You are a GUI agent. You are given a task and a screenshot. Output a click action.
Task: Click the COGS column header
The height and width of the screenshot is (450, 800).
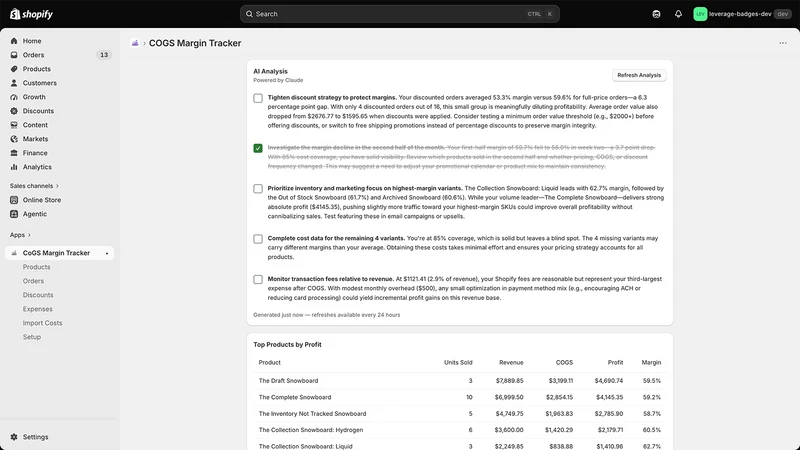(x=564, y=362)
